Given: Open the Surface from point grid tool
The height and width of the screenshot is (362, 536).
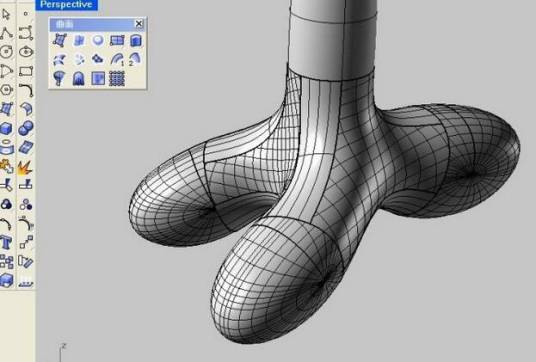Looking at the screenshot, I should click(x=117, y=79).
